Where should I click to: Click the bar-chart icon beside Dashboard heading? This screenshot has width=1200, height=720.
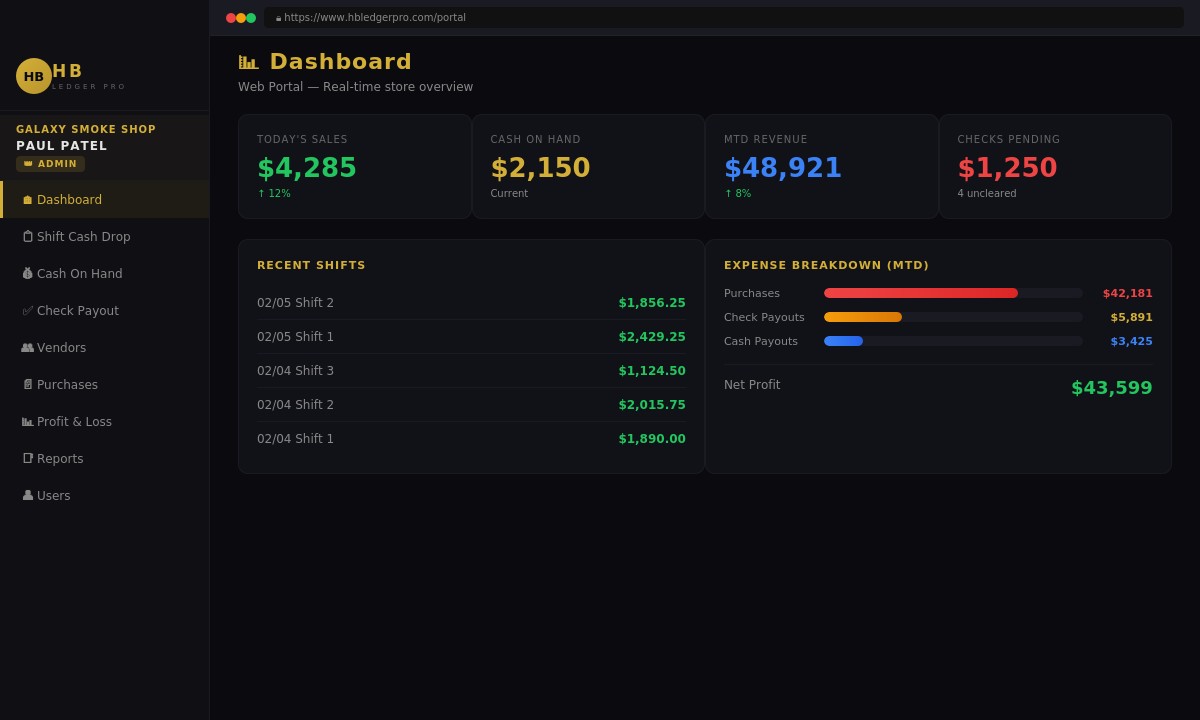(248, 61)
